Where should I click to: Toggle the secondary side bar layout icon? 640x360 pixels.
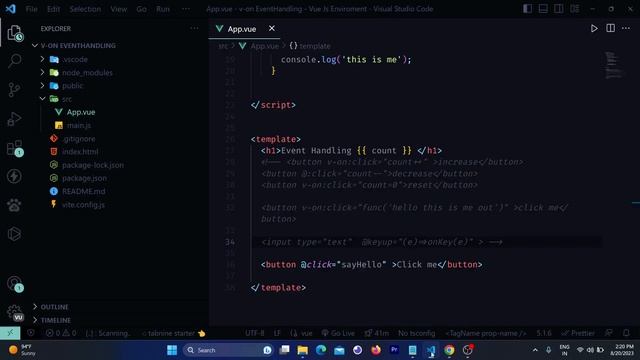click(558, 9)
